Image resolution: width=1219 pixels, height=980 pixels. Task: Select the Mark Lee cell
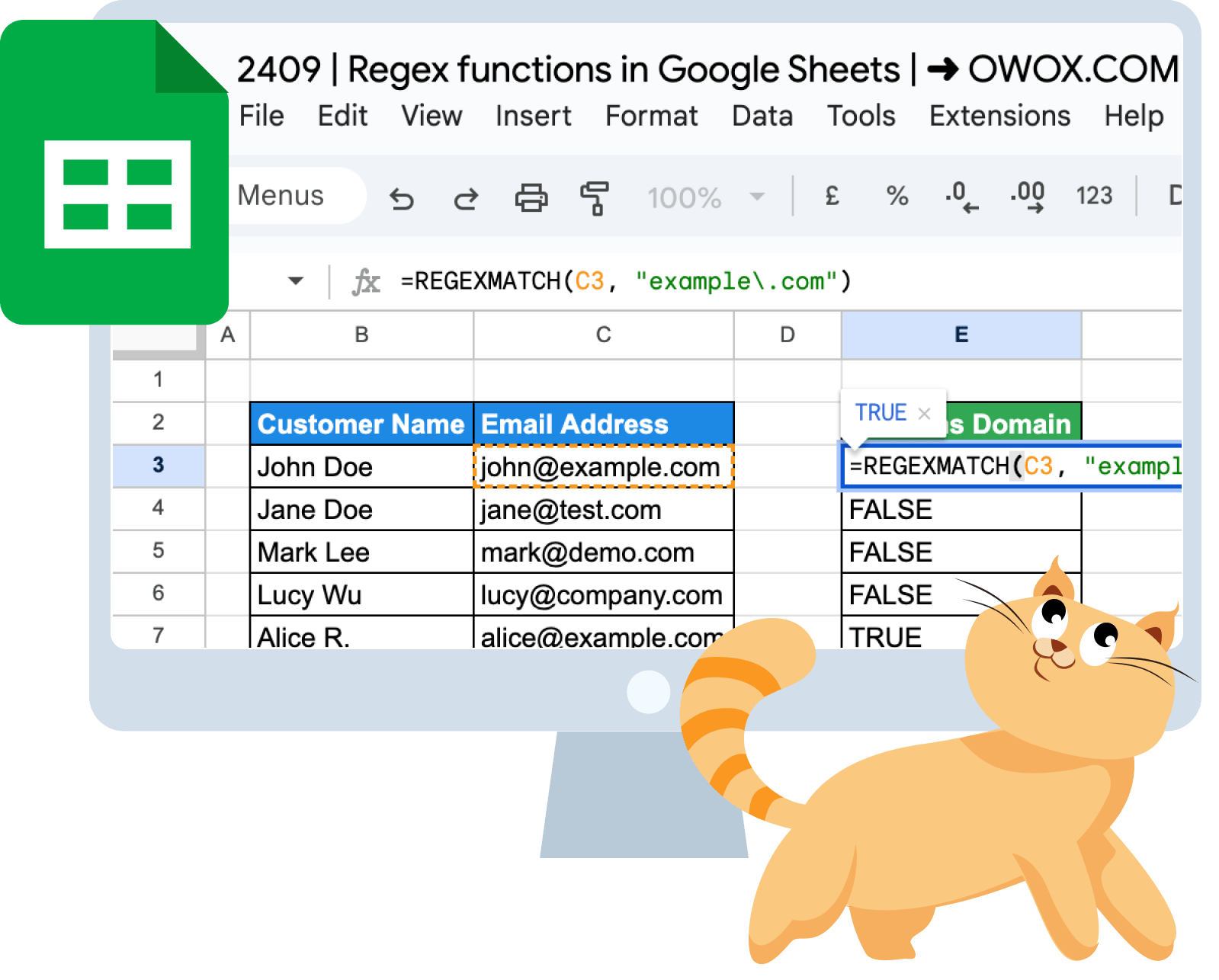coord(361,552)
